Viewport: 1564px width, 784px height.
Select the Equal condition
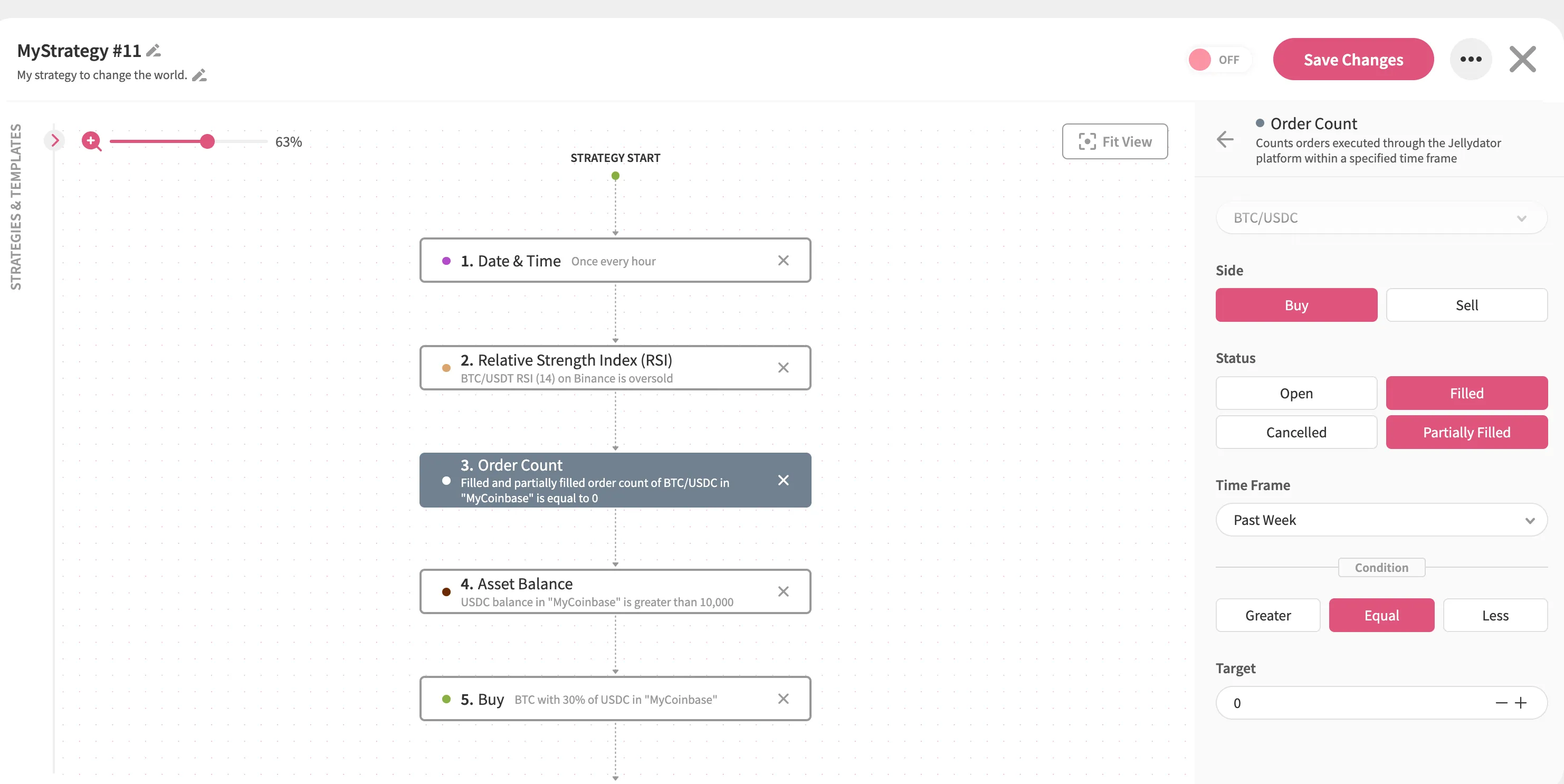pos(1381,615)
